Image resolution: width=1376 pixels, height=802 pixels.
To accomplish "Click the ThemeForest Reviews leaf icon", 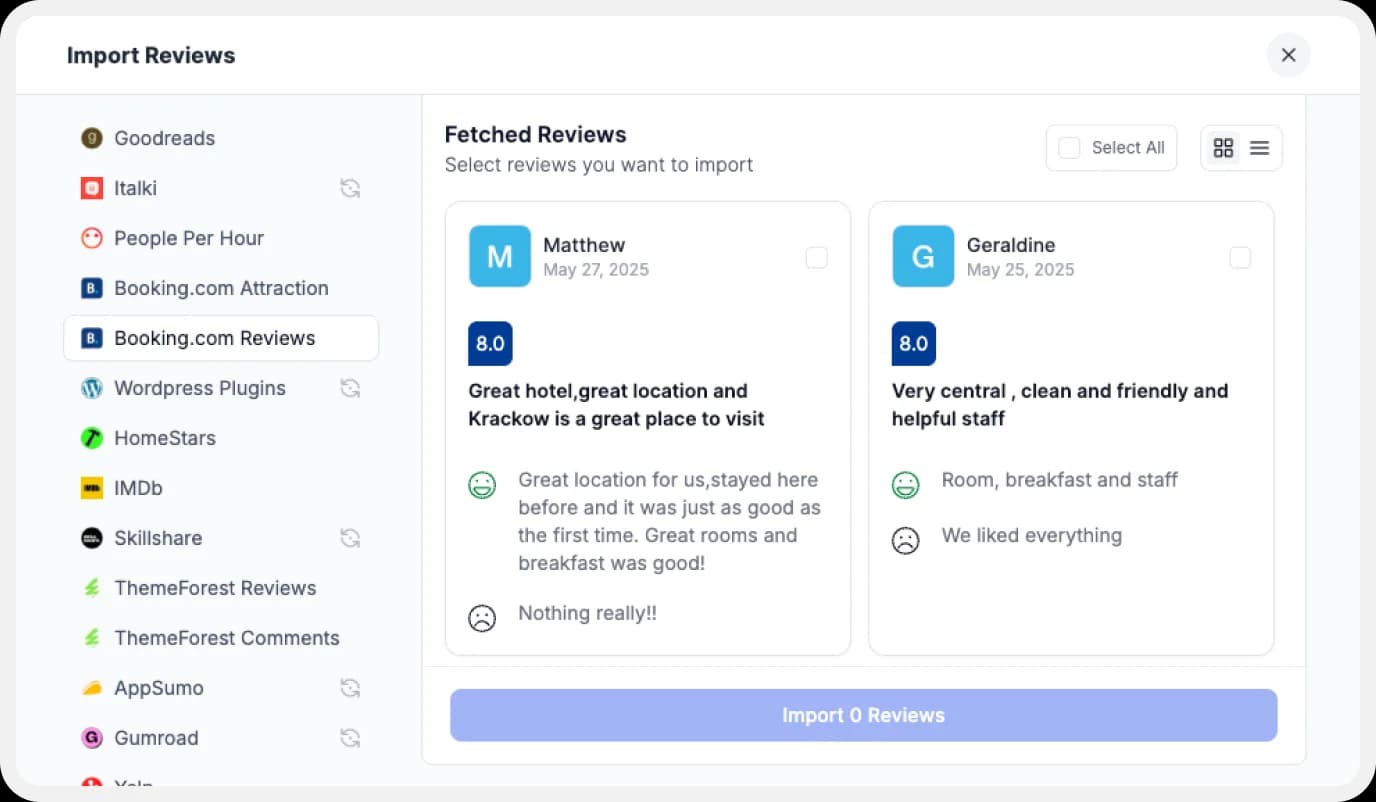I will [x=91, y=588].
